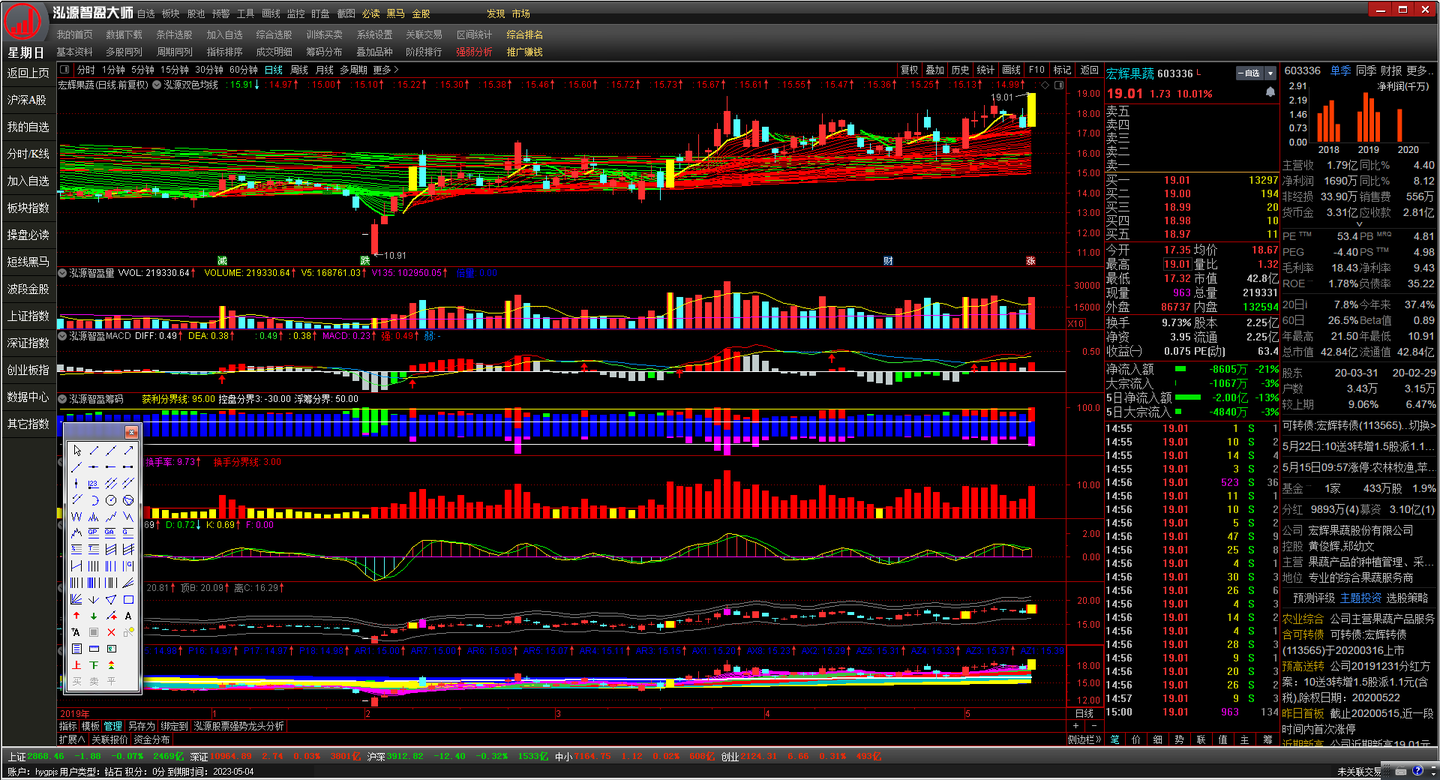This screenshot has height=780, width=1440.
Task: Switch chart to 60分钟 period
Action: (243, 70)
